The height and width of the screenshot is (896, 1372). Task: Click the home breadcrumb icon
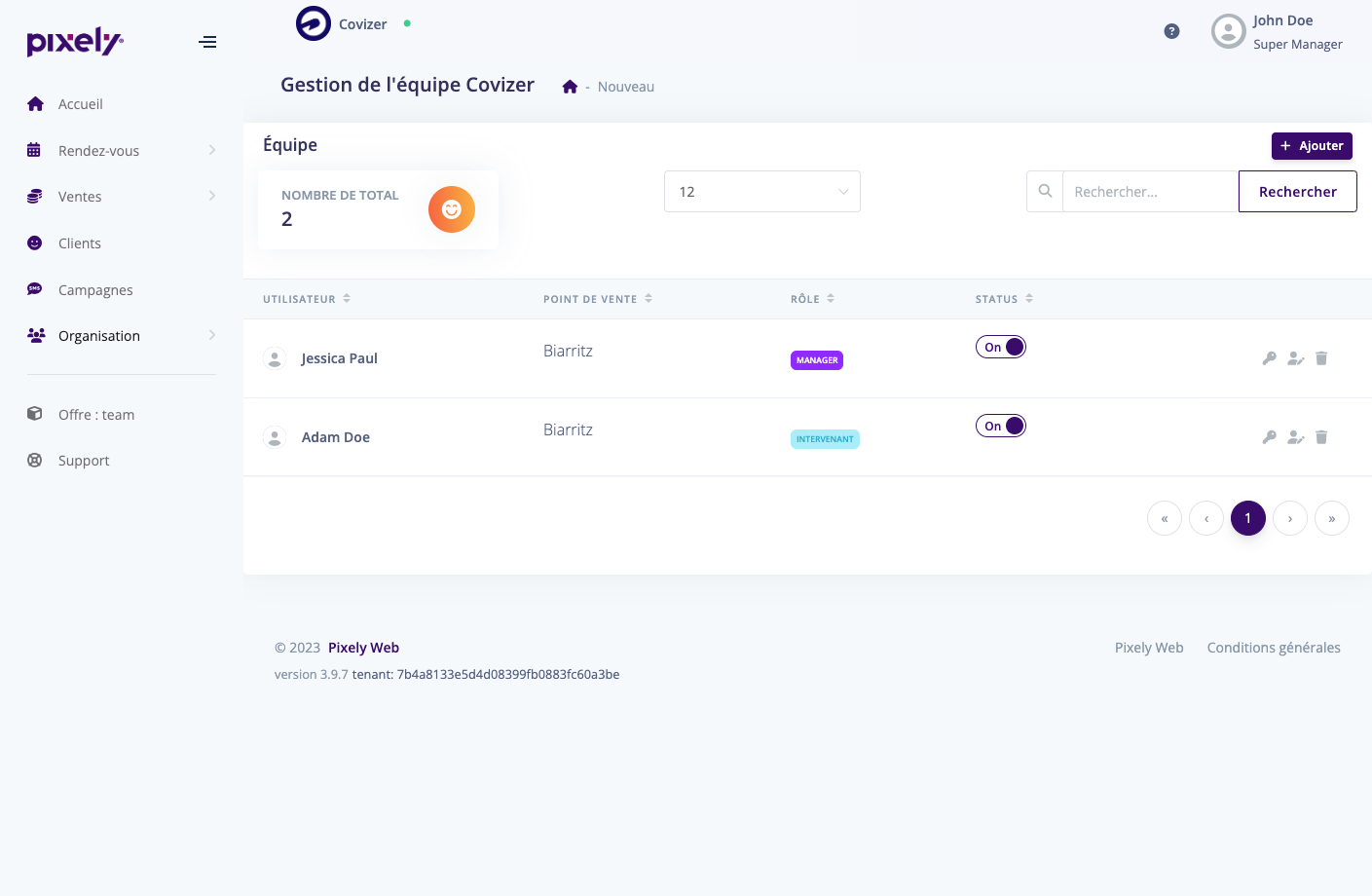pyautogui.click(x=570, y=87)
